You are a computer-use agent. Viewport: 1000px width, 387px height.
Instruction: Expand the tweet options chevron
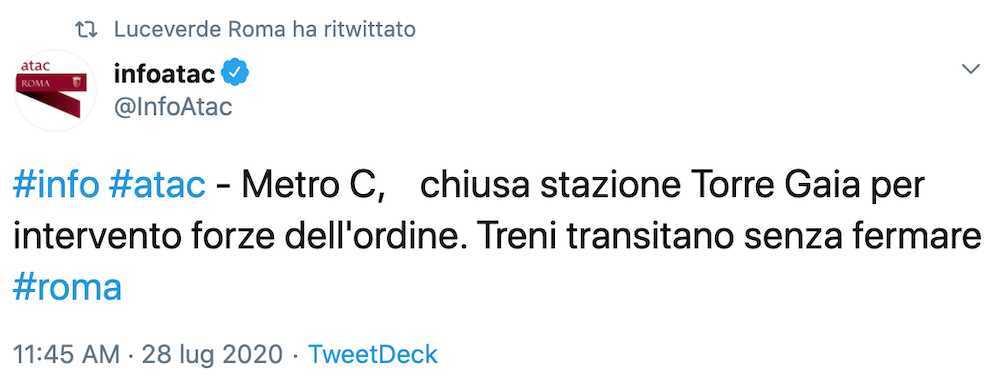click(x=971, y=69)
